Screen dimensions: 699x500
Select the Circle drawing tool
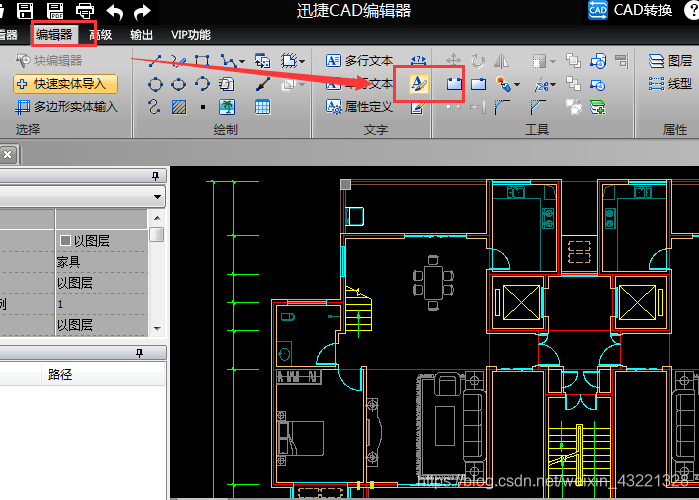155,84
